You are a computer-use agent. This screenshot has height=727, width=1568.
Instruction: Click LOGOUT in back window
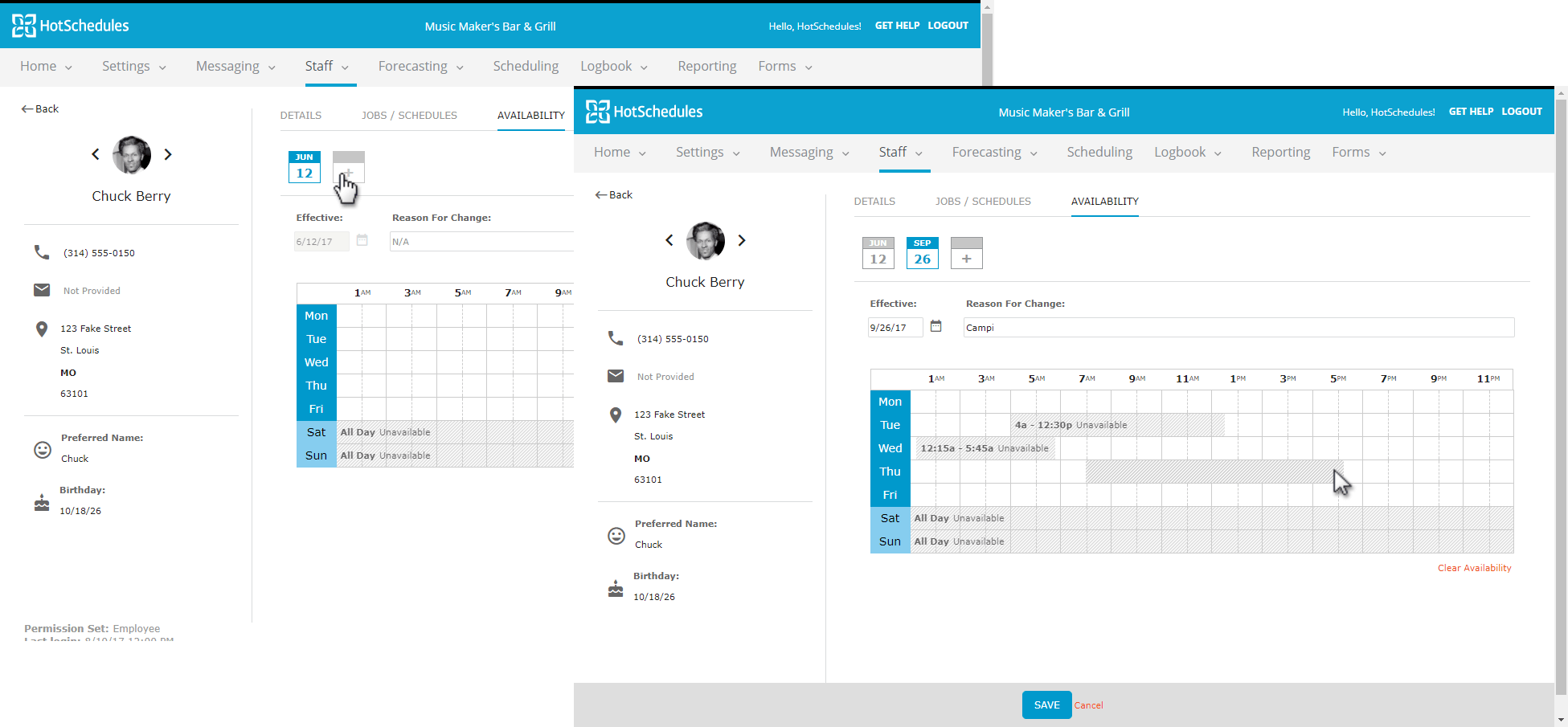point(948,26)
